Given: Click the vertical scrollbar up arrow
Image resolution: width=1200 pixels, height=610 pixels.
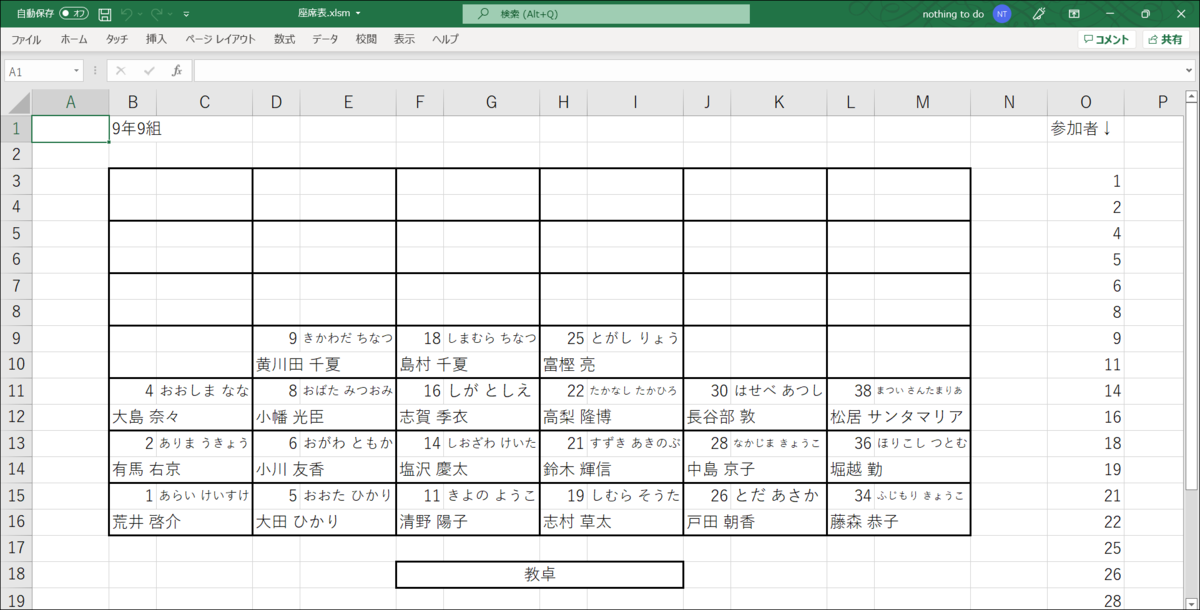Looking at the screenshot, I should (1191, 98).
